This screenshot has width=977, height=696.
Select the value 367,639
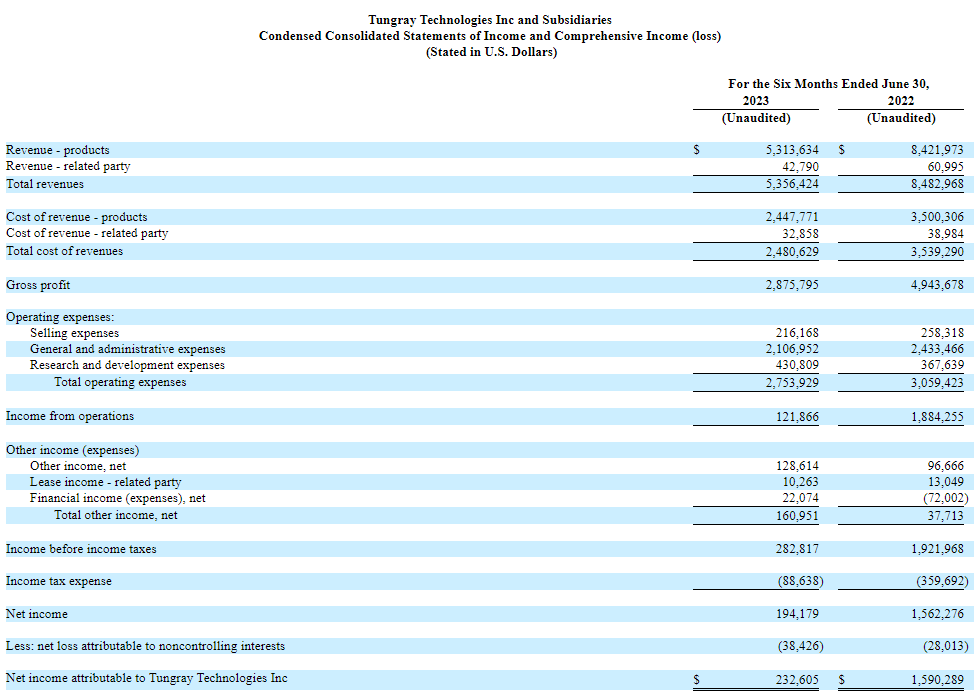pyautogui.click(x=942, y=365)
